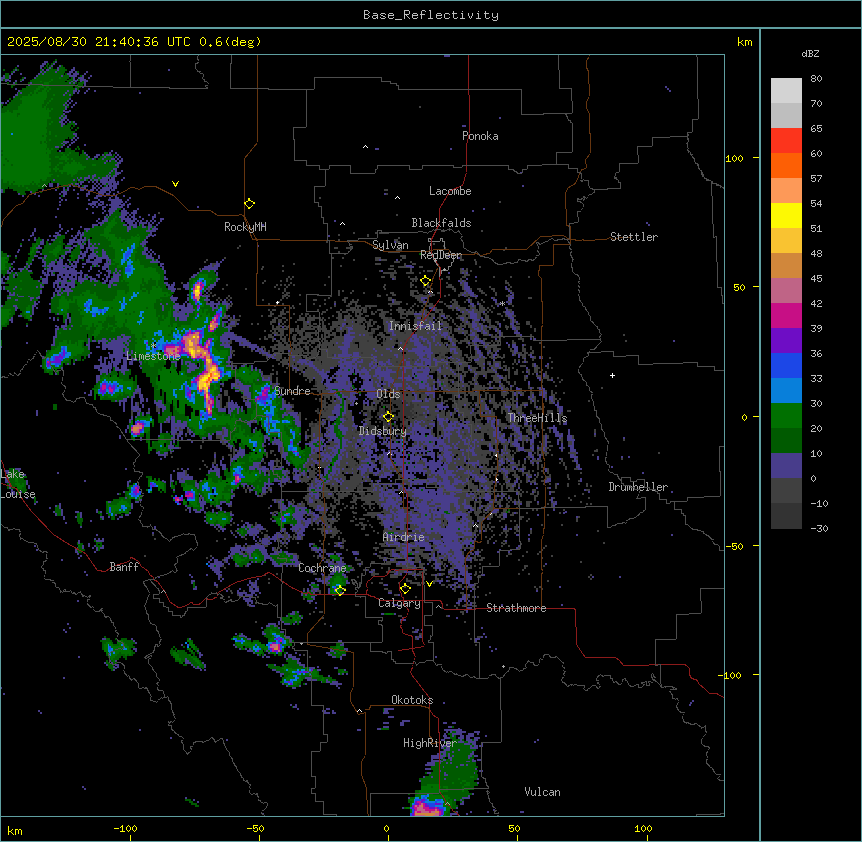Select the yellow station marker under Cochrane
Screen dimensions: 862x842
(x=340, y=590)
